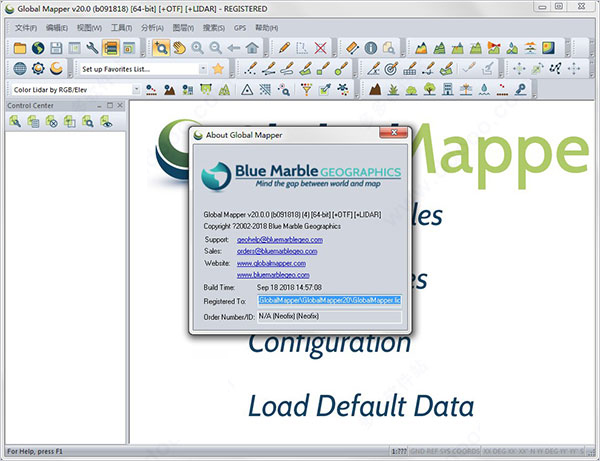Screen dimensions: 600x461
Task: Click the Lidar water drop classification icon
Action: coord(484,90)
